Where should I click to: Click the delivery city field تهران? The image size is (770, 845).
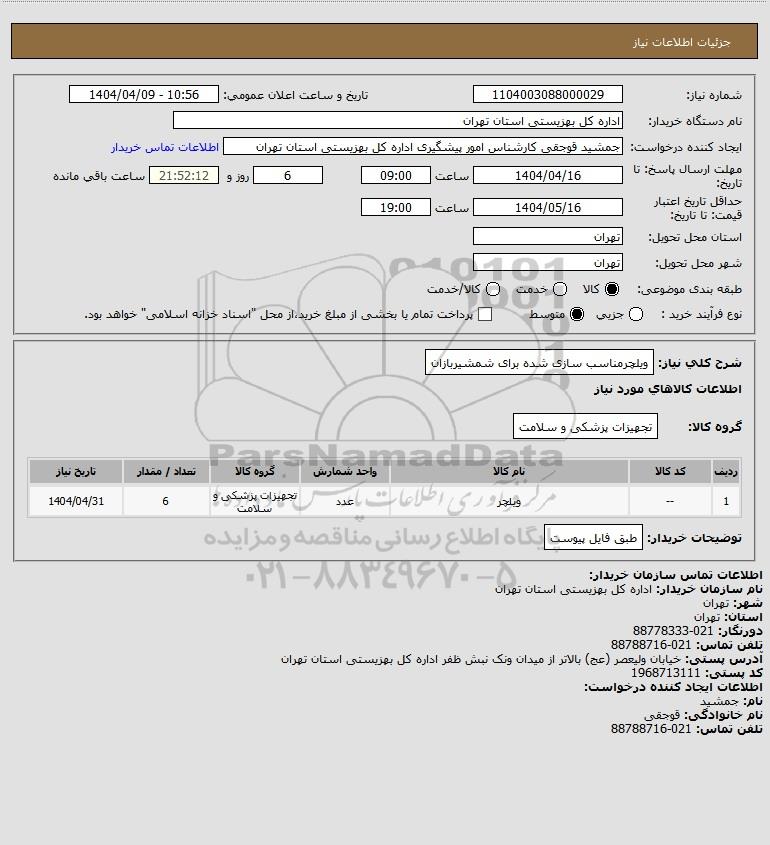[x=548, y=262]
